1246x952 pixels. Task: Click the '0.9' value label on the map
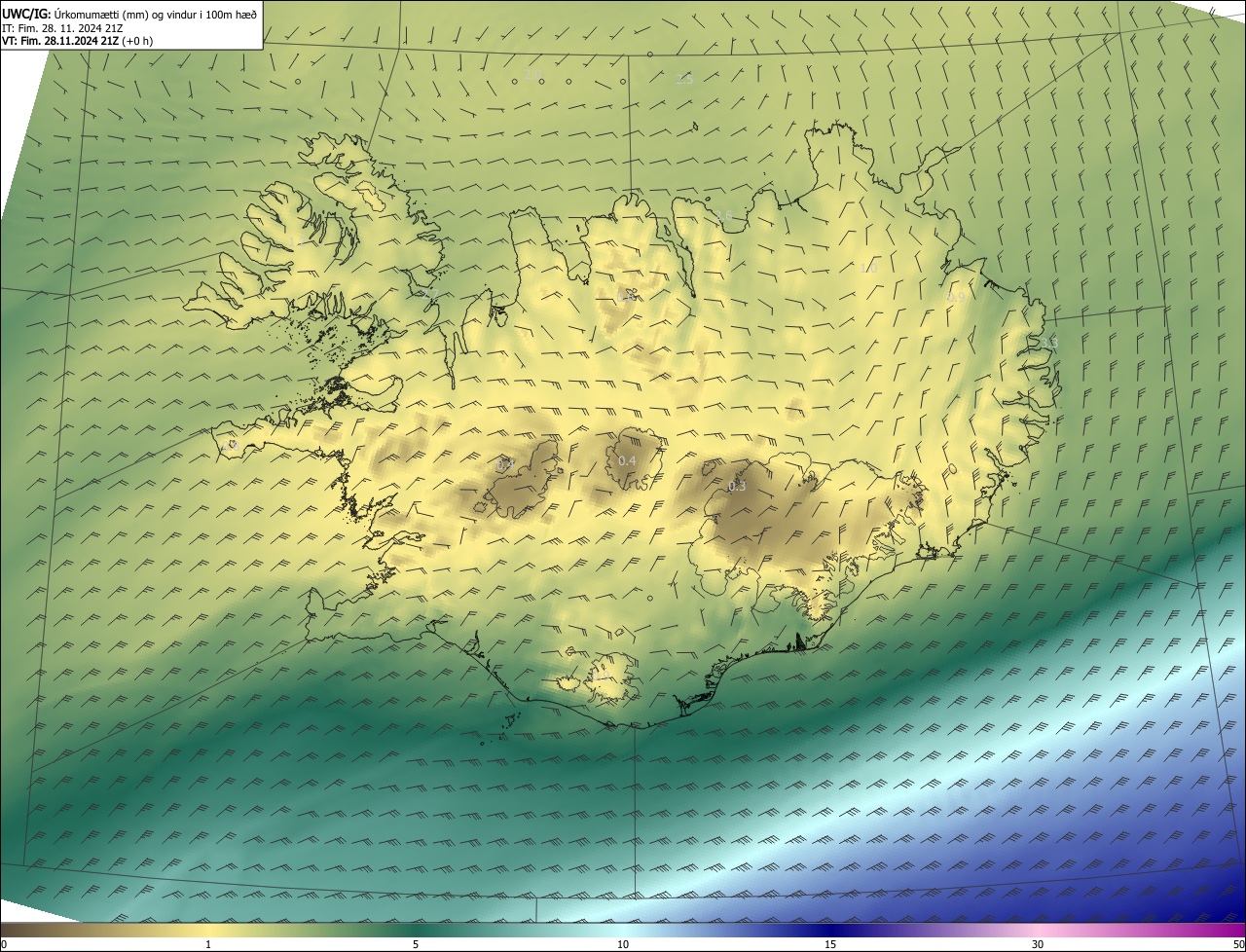[954, 297]
